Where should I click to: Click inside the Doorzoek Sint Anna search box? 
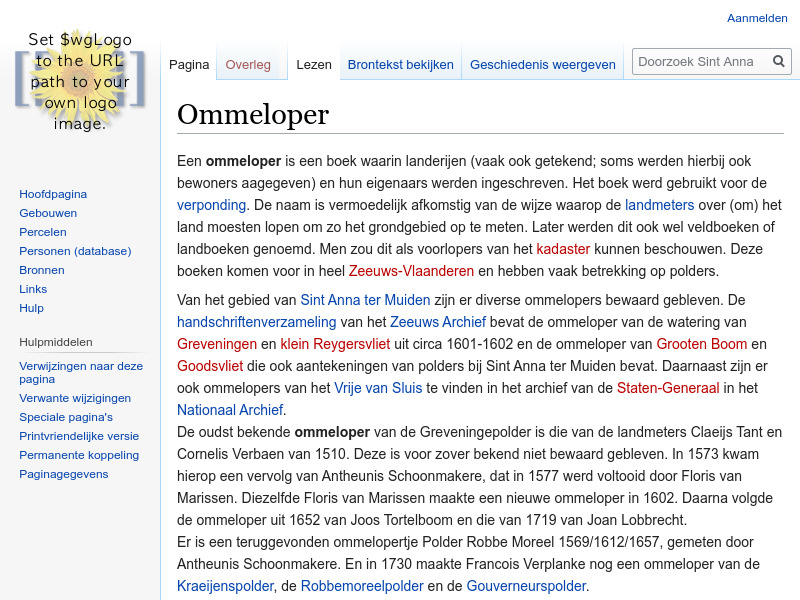[700, 61]
